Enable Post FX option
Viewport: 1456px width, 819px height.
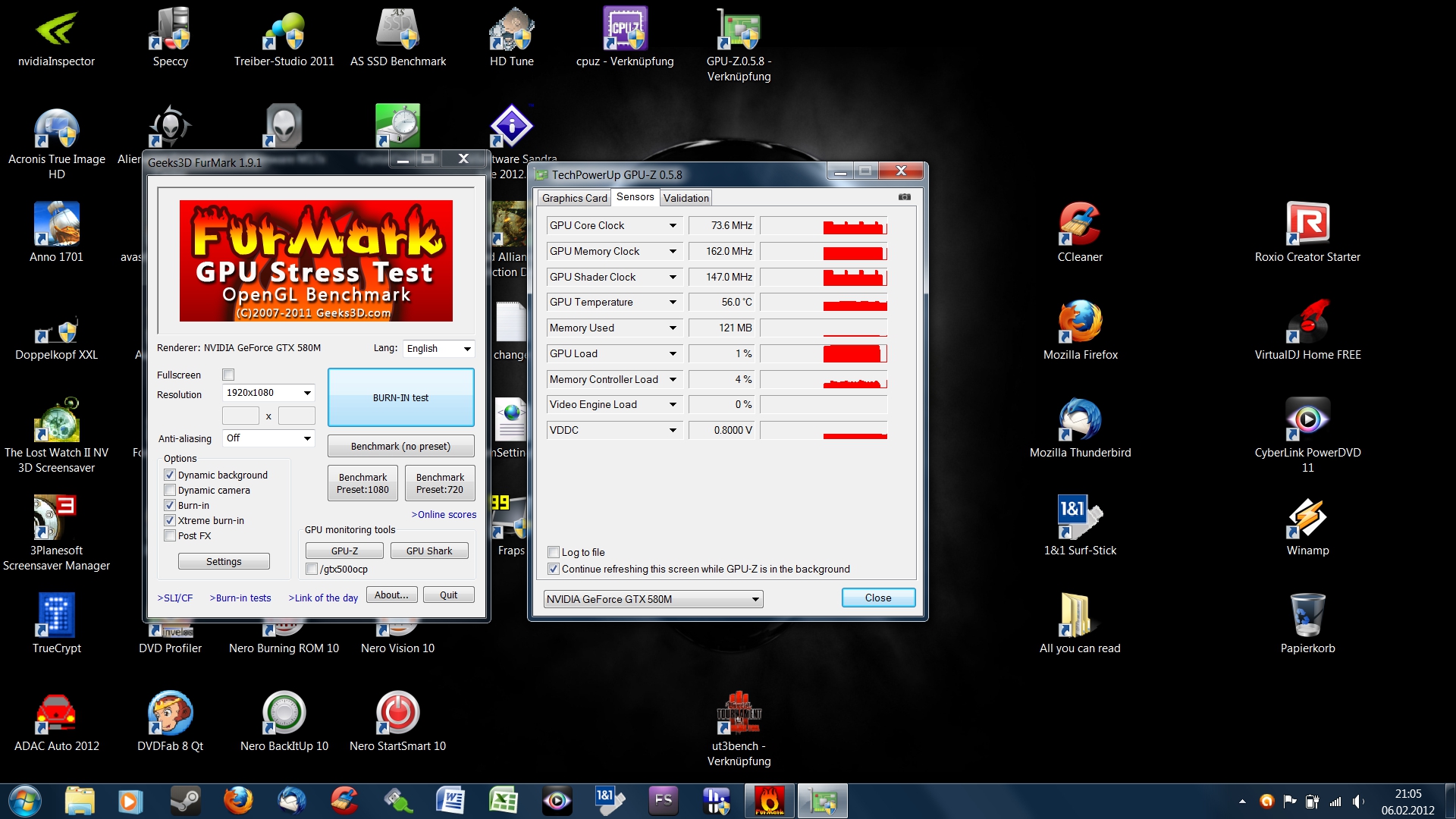[170, 535]
